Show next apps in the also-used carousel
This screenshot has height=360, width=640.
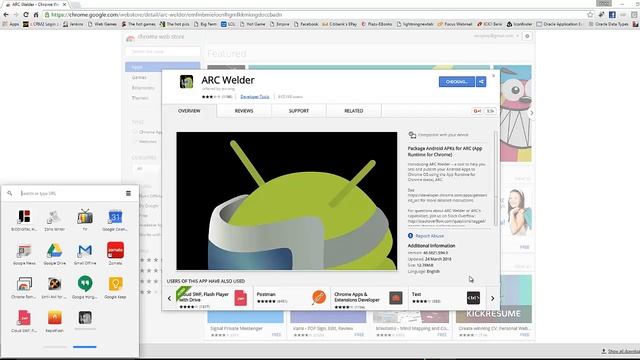[493, 298]
